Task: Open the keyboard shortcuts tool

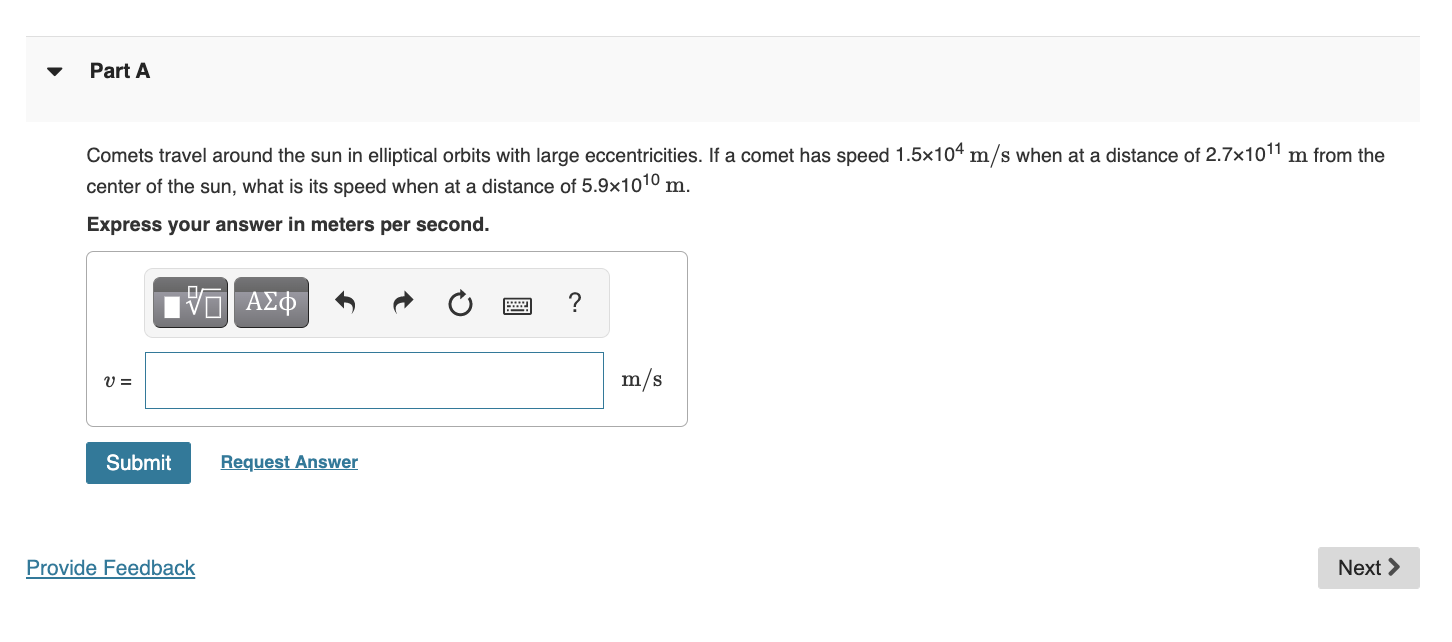Action: coord(517,304)
